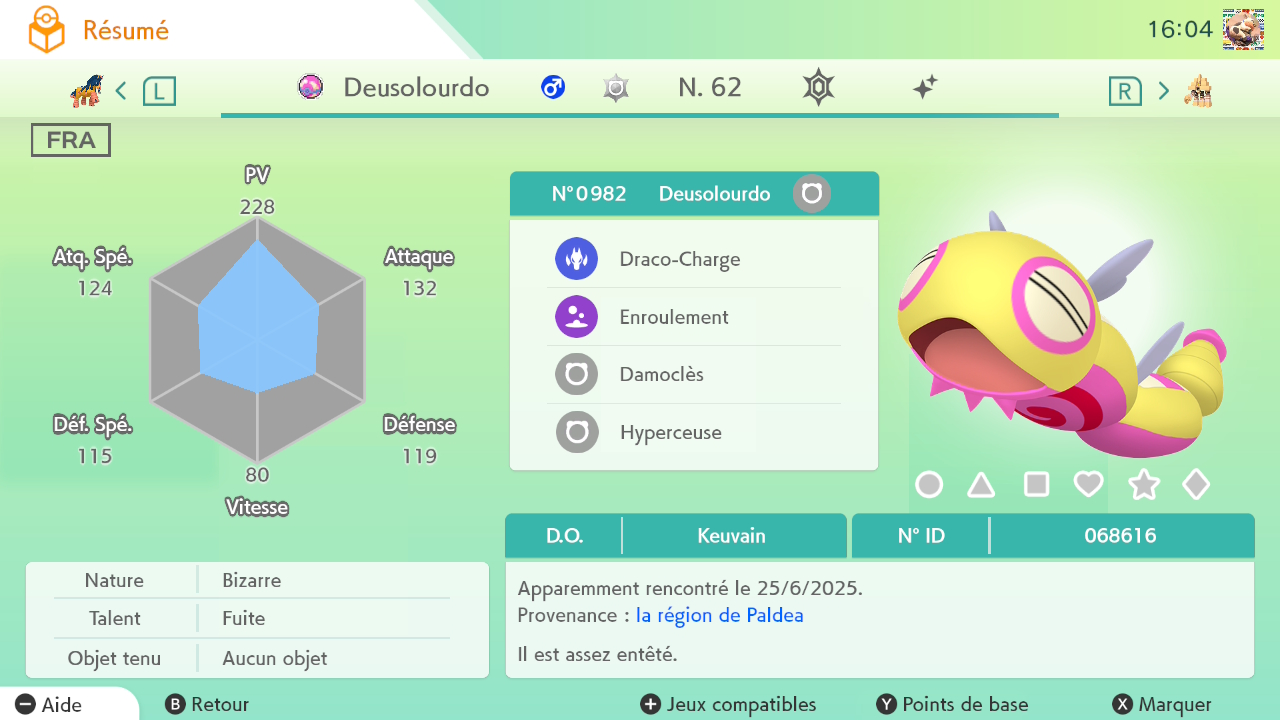Click the origin mark emblem icon
The width and height of the screenshot is (1280, 720).
tap(818, 88)
